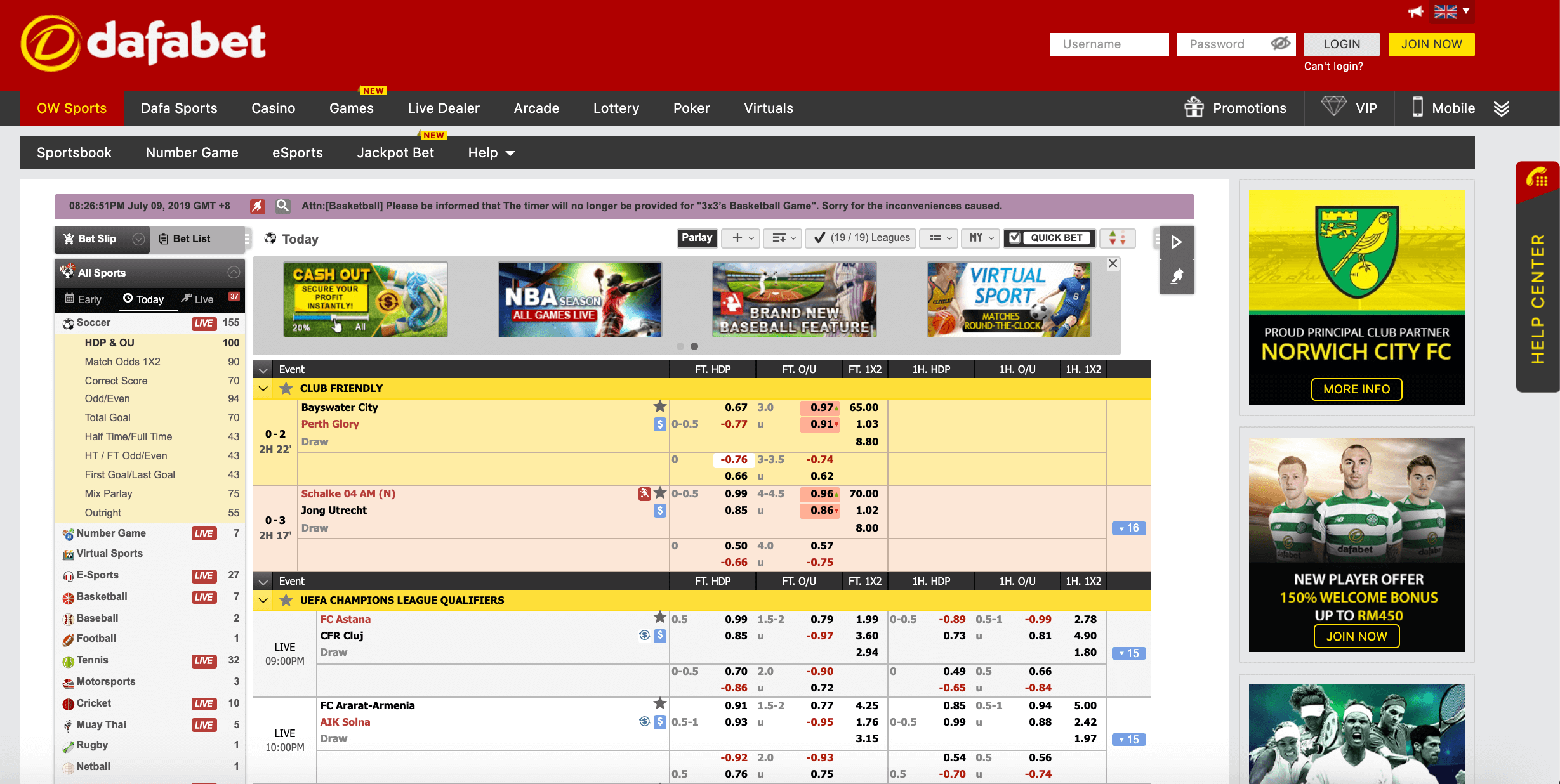This screenshot has width=1560, height=784.
Task: Close the promo banner carousel
Action: (1113, 263)
